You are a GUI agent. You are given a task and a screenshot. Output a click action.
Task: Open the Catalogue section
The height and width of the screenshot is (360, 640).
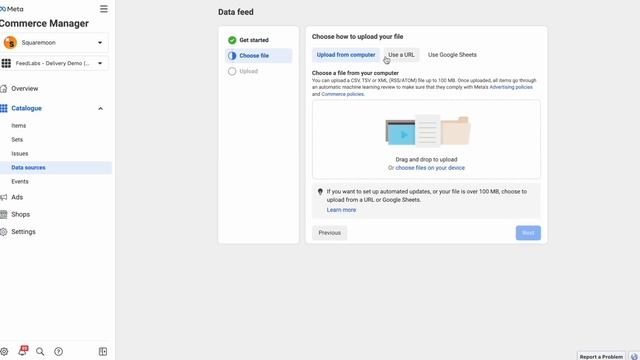[27, 108]
